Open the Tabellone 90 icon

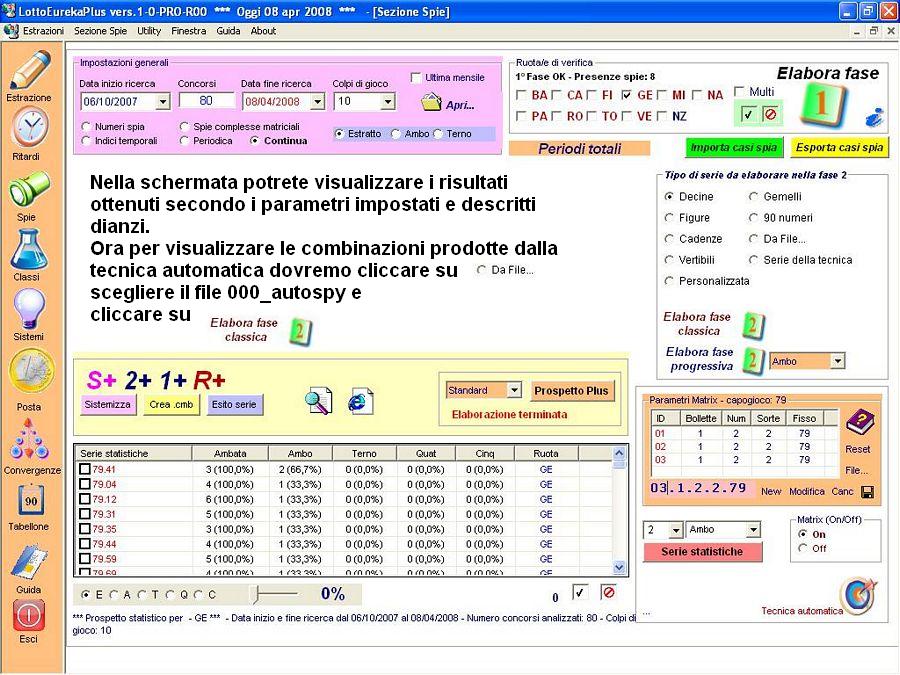tap(30, 501)
